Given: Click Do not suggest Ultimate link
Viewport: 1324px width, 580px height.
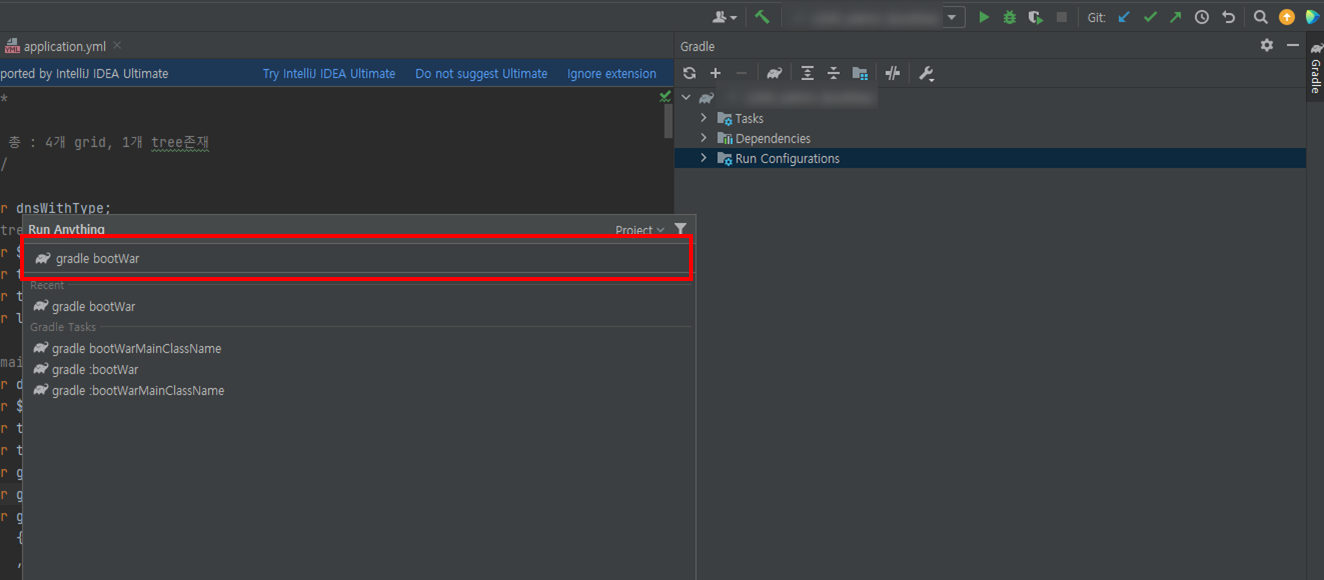Looking at the screenshot, I should [x=481, y=73].
